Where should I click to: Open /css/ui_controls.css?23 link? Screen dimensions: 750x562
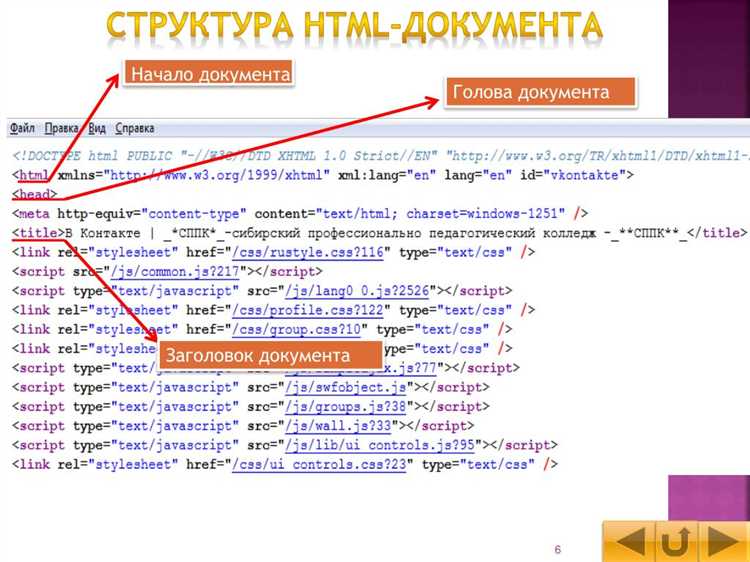319,464
